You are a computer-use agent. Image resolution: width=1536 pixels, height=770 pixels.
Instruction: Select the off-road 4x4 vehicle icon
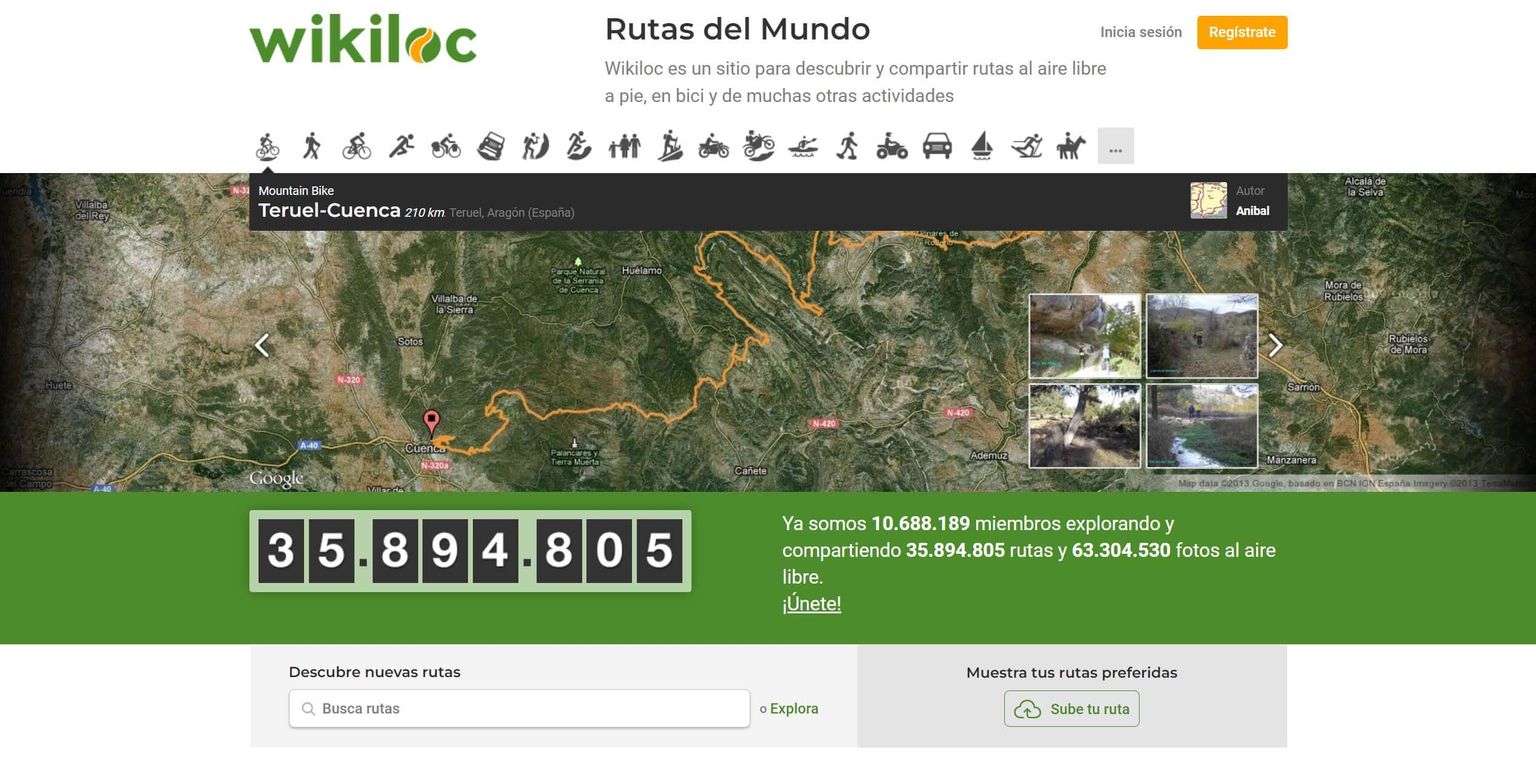click(x=491, y=146)
